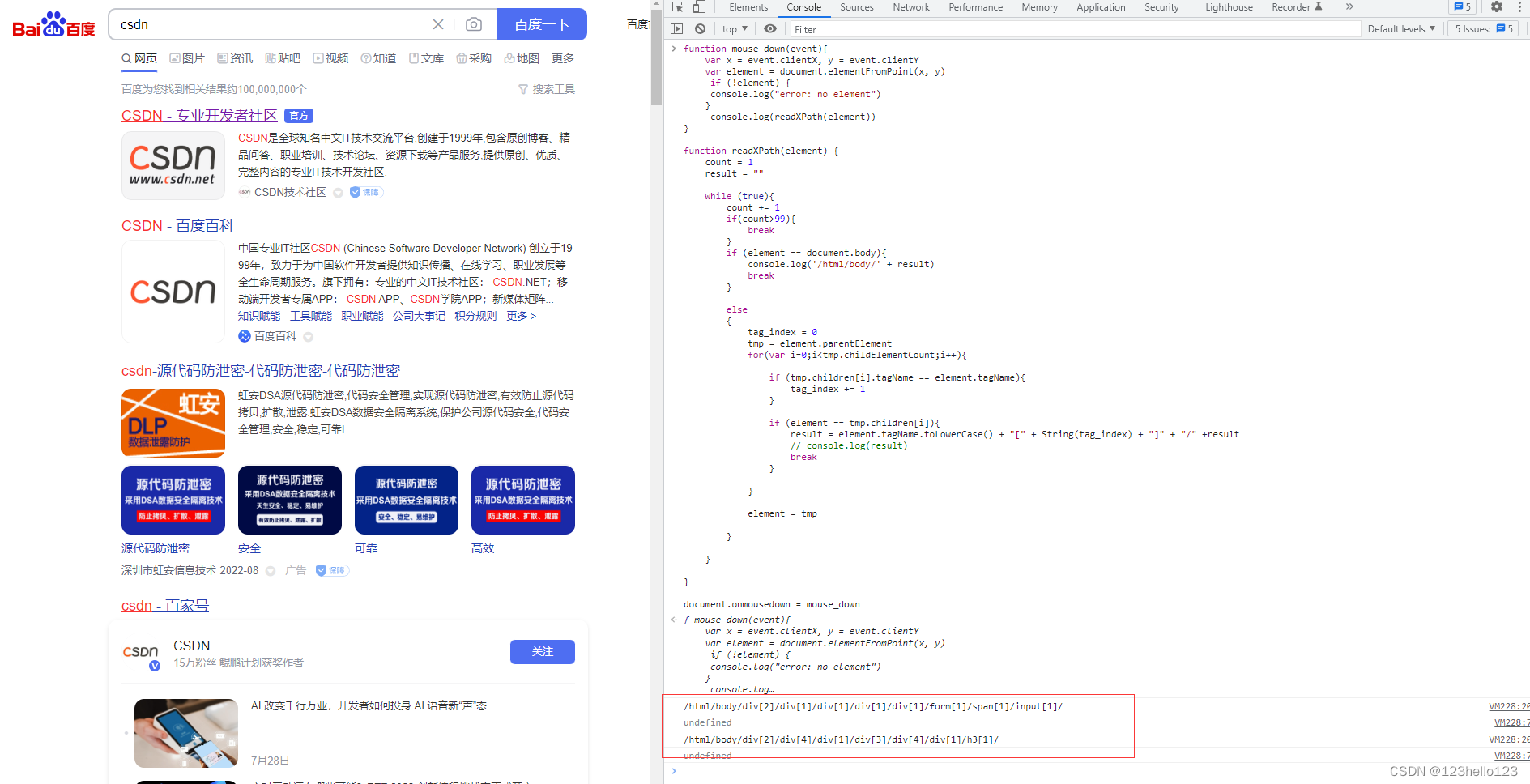Image resolution: width=1530 pixels, height=784 pixels.
Task: Clear the console with the ban icon
Action: 700,28
